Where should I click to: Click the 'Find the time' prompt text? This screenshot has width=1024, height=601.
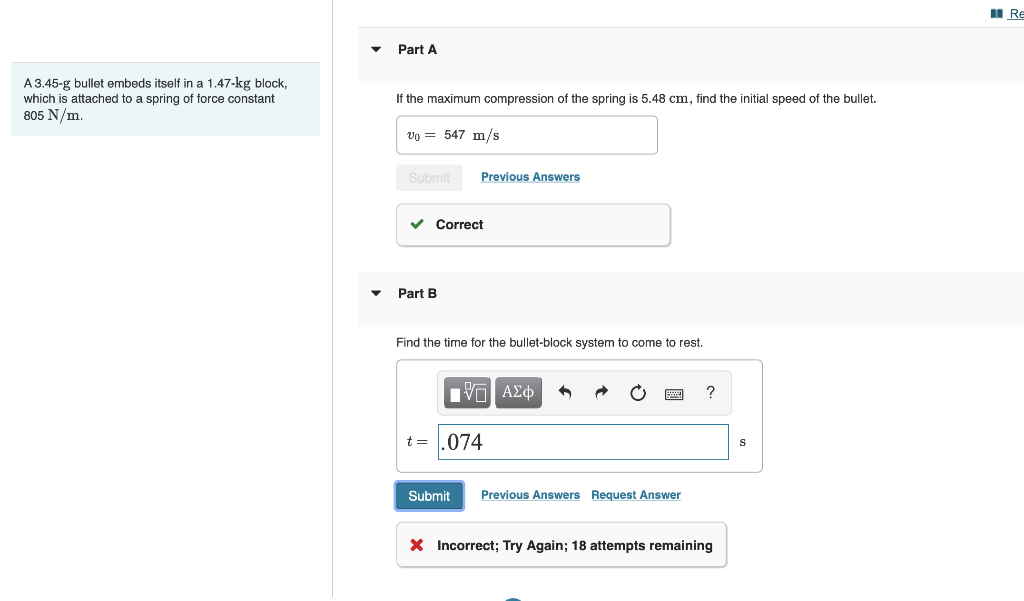pos(549,342)
